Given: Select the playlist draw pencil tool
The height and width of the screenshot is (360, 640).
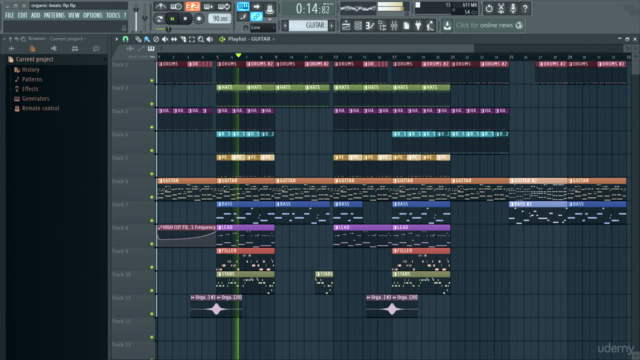Looking at the screenshot, I should (138, 39).
